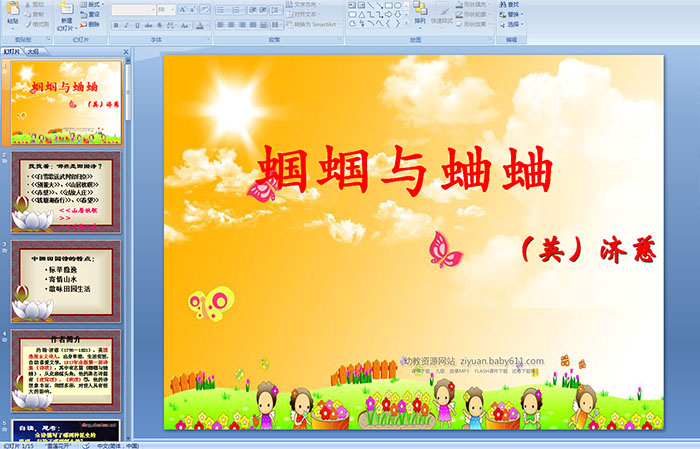Click the Cut (剪切) scissors icon
This screenshot has width=700, height=449.
(28, 4)
